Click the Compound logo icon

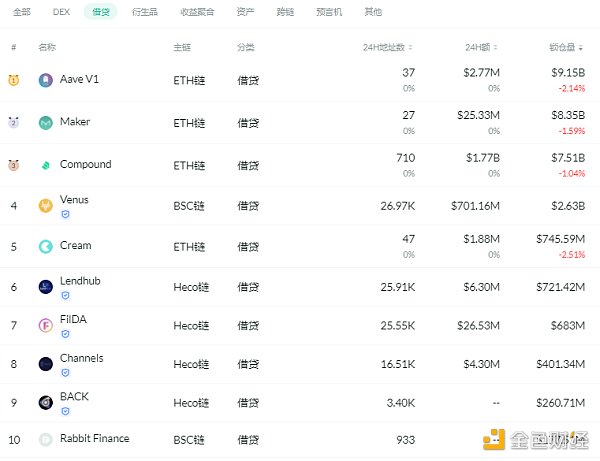(46, 165)
